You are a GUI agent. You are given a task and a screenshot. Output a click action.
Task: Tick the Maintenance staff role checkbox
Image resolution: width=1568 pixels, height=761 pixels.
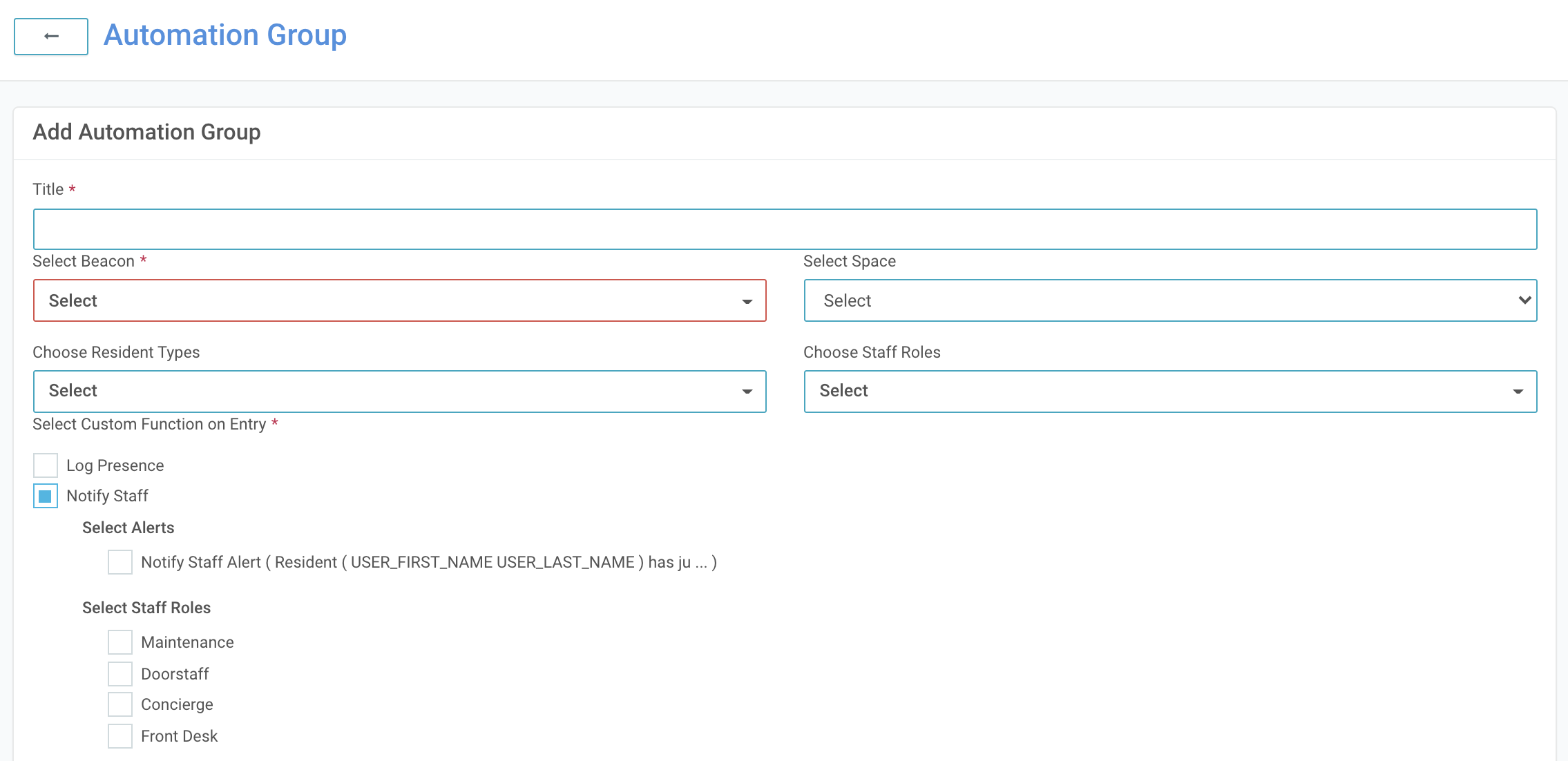pos(120,642)
